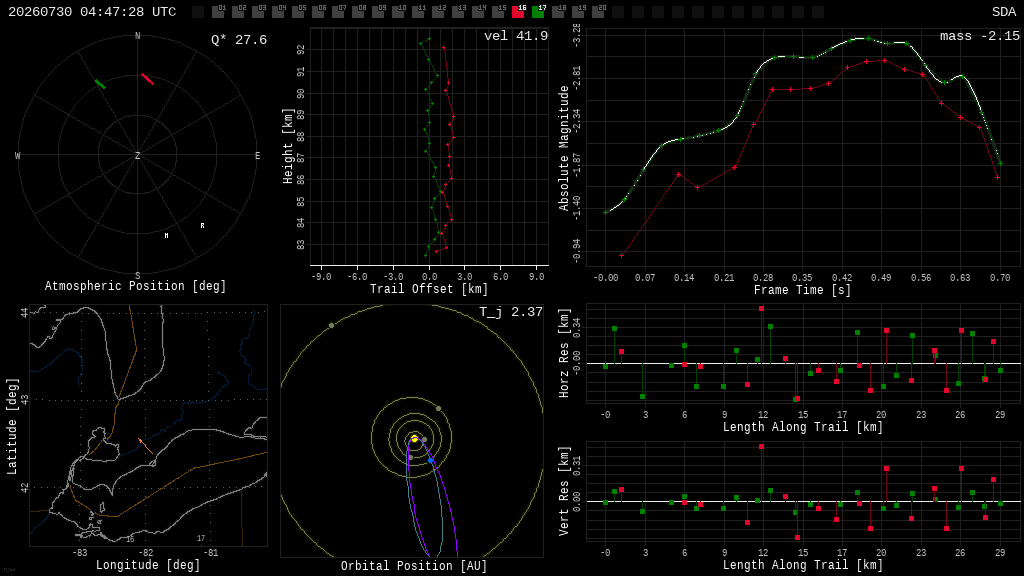The image size is (1024, 576).
Task: Click the Trail Offset [km] axis label
Action: pyautogui.click(x=429, y=289)
